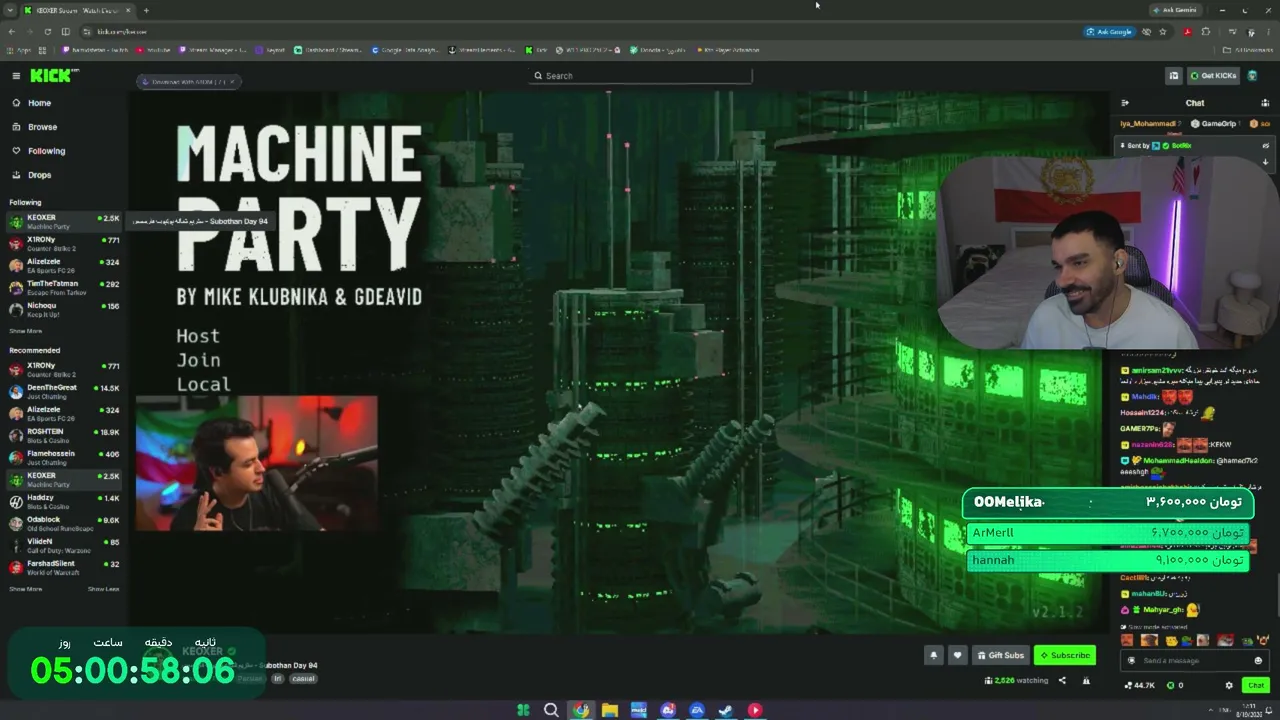The image size is (1280, 720).
Task: Expand the pinned message down arrow
Action: [x=1265, y=162]
